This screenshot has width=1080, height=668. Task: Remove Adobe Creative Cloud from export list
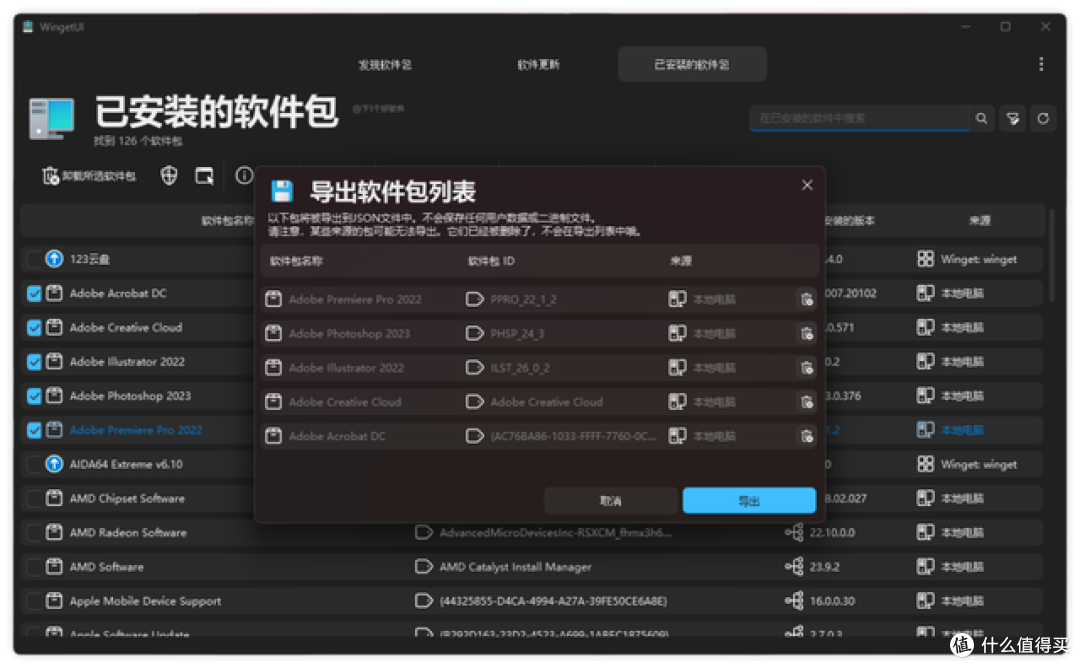coord(806,402)
